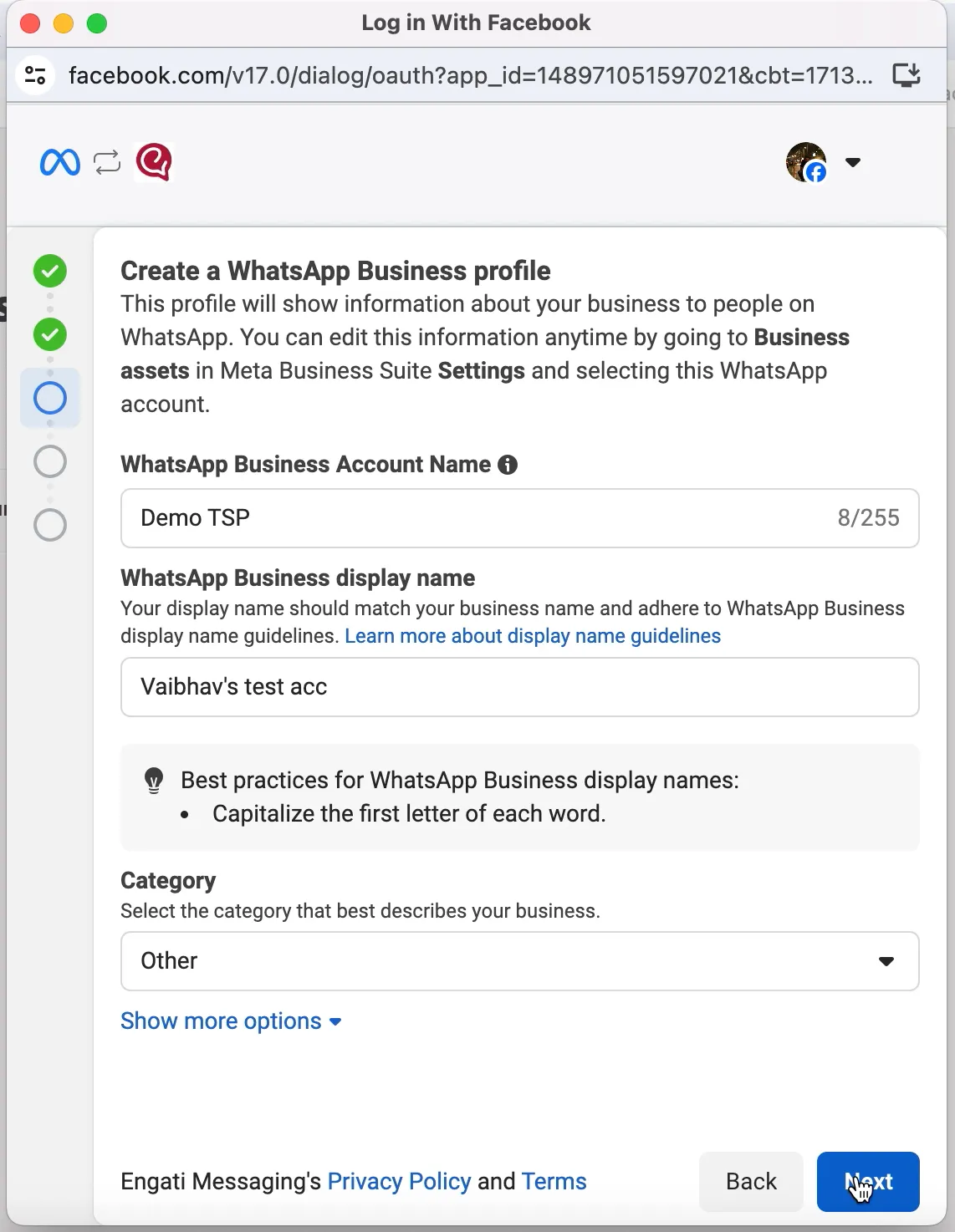Click the green fullscreen window button
This screenshot has height=1232, width=955.
point(97,23)
